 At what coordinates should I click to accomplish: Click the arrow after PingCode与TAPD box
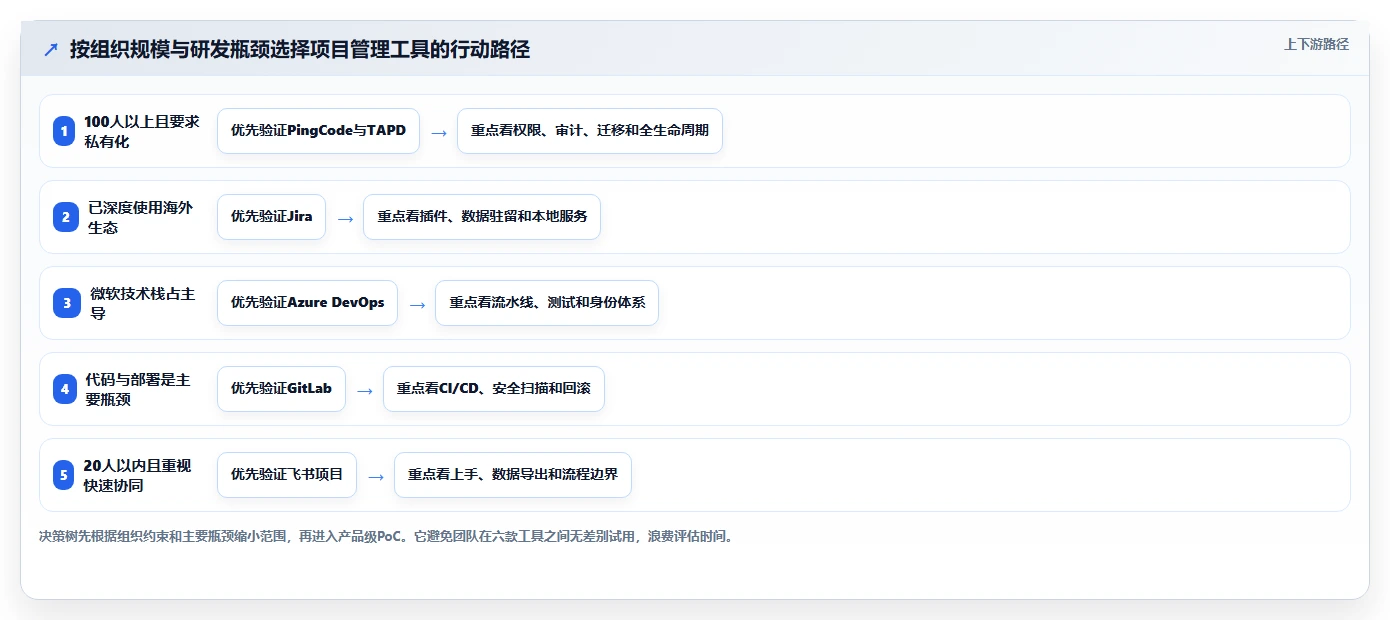[x=439, y=132]
